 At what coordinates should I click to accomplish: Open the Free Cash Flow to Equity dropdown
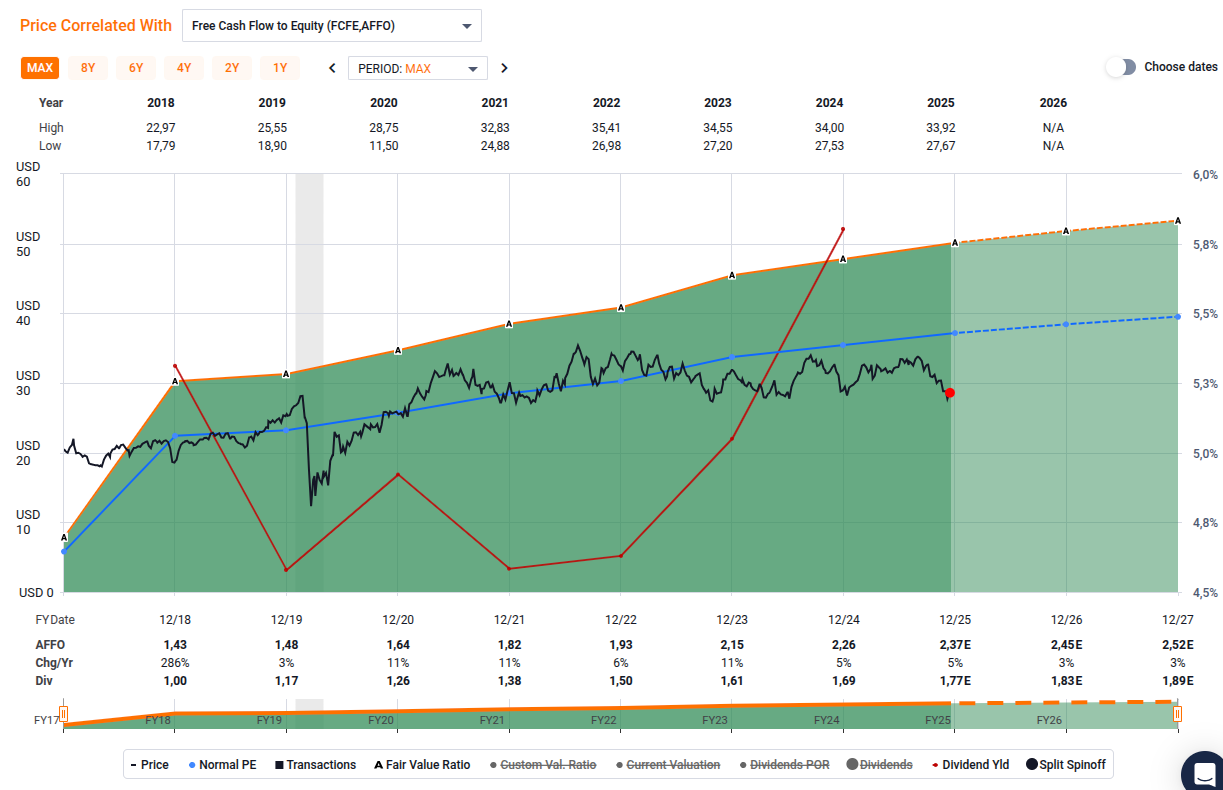coord(331,26)
